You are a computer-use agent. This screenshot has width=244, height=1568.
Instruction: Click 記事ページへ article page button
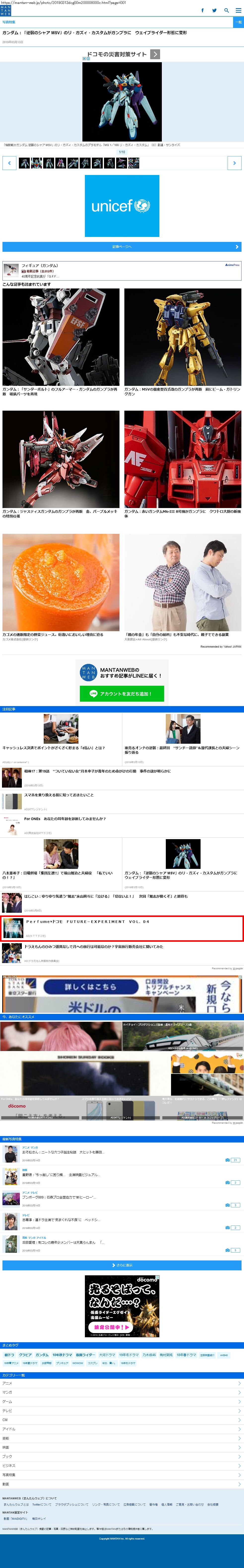point(122,247)
